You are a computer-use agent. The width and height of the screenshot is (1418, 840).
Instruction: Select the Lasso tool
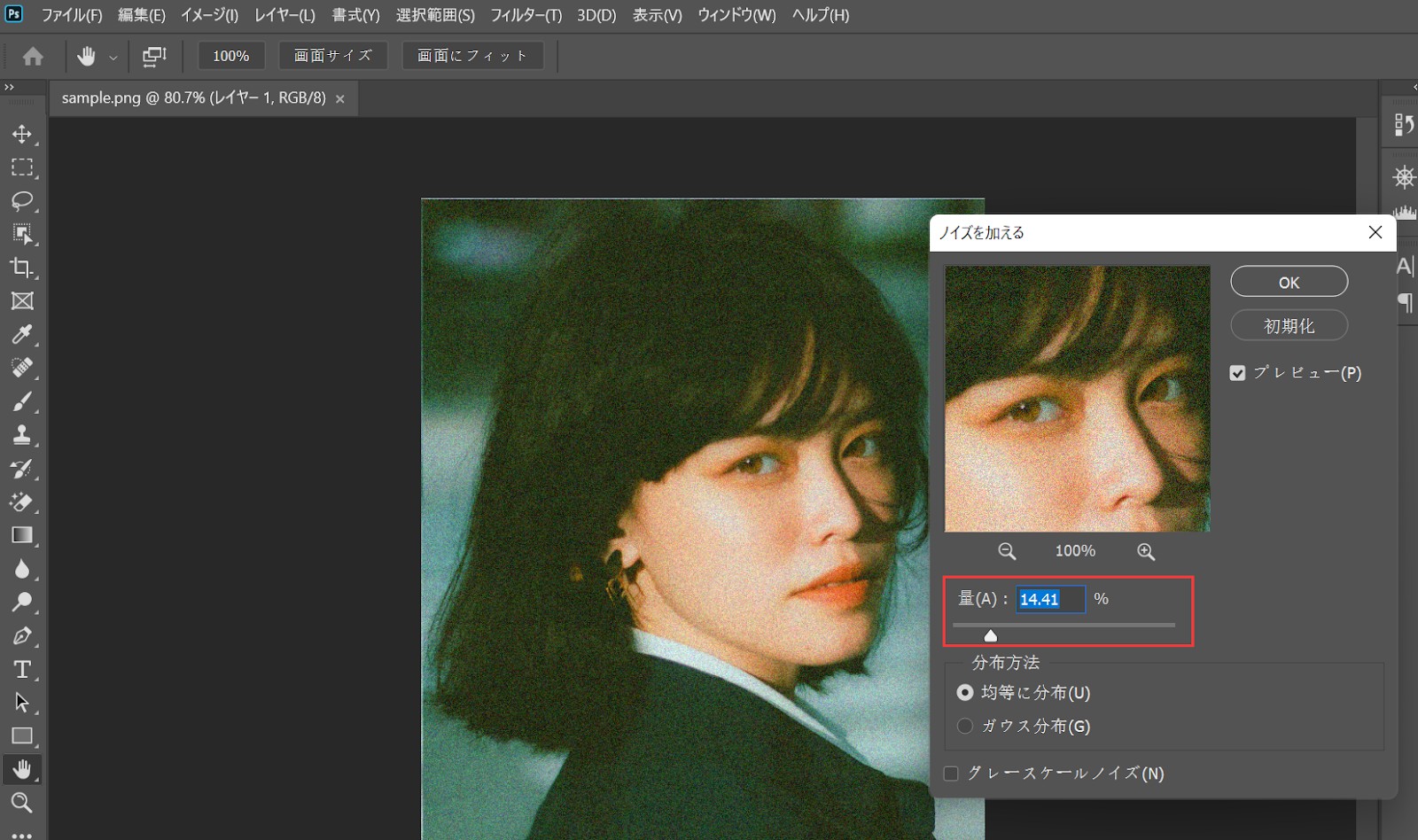[x=22, y=201]
